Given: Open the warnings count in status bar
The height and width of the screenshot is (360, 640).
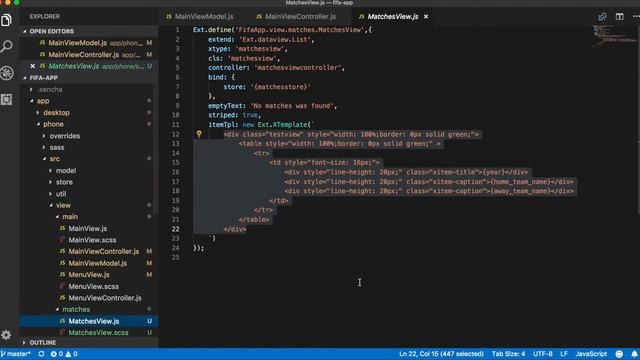Looking at the screenshot, I should [x=71, y=354].
